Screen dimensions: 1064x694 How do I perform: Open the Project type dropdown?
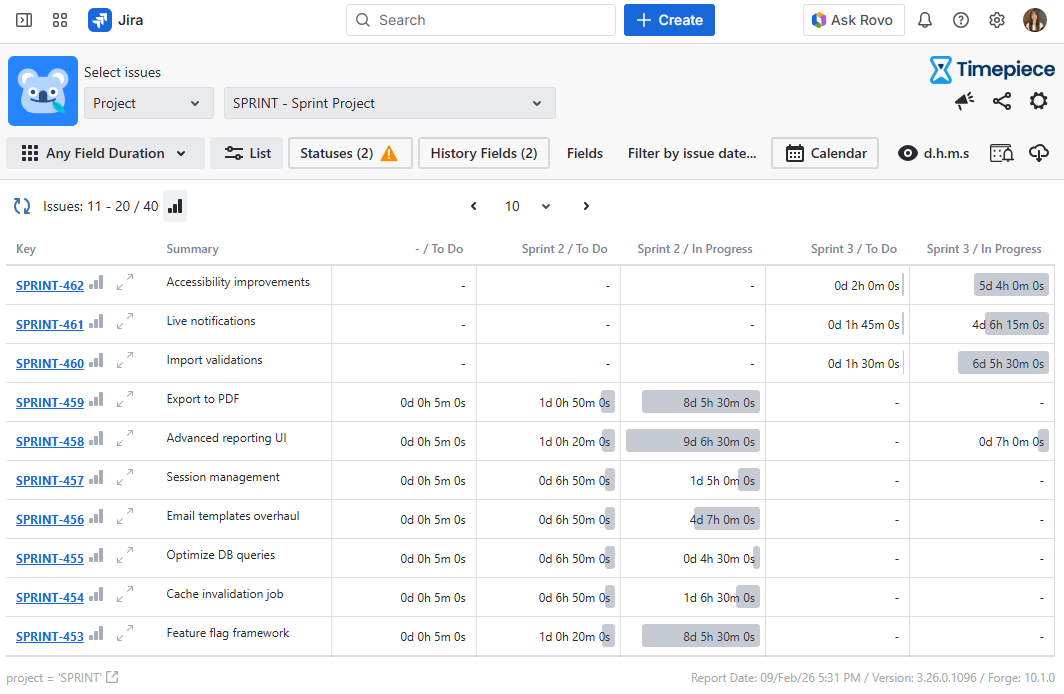click(148, 103)
